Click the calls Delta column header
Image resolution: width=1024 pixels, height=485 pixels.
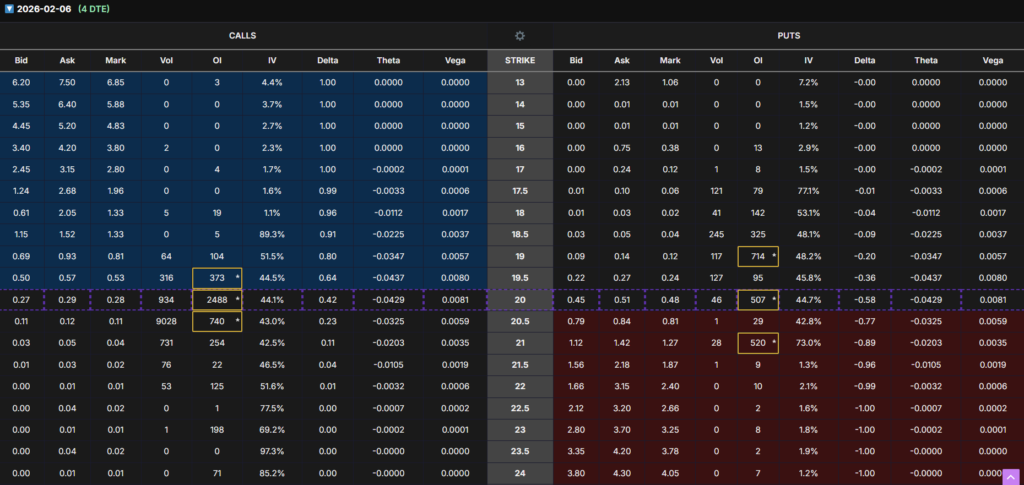(326, 60)
